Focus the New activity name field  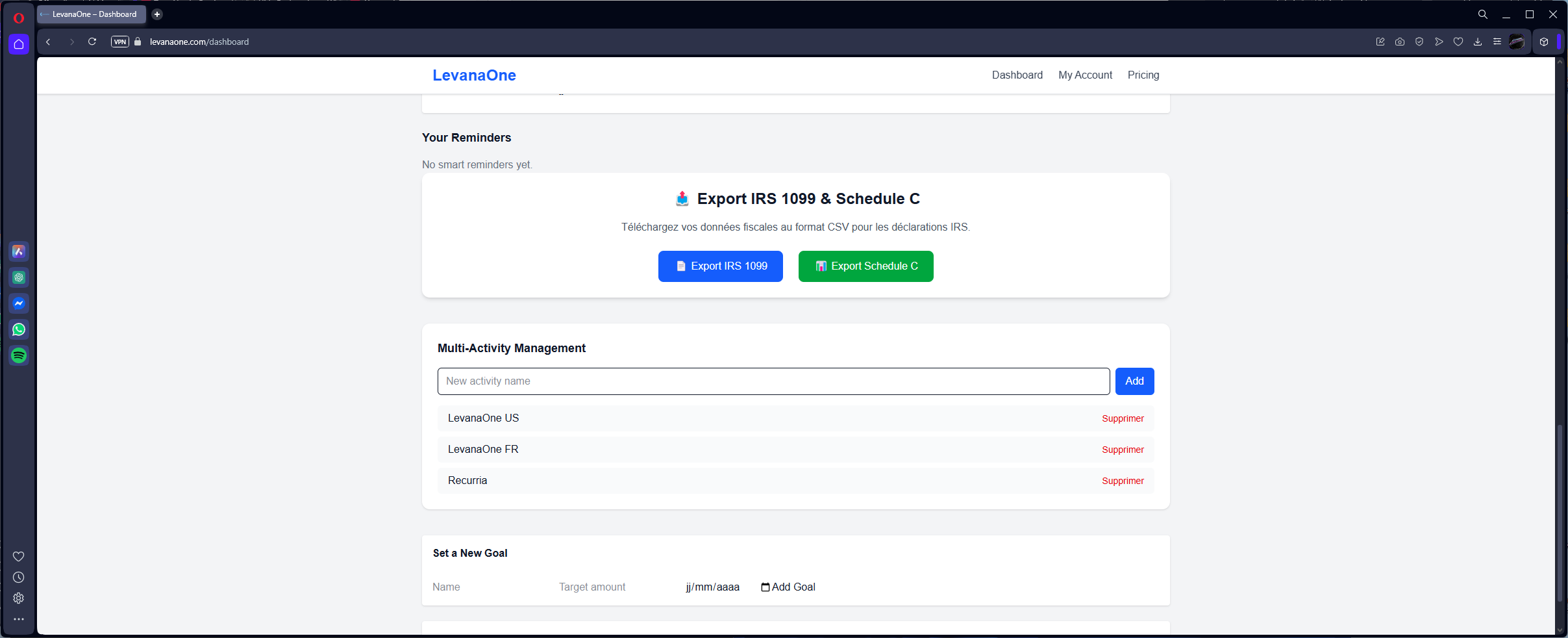click(x=774, y=381)
